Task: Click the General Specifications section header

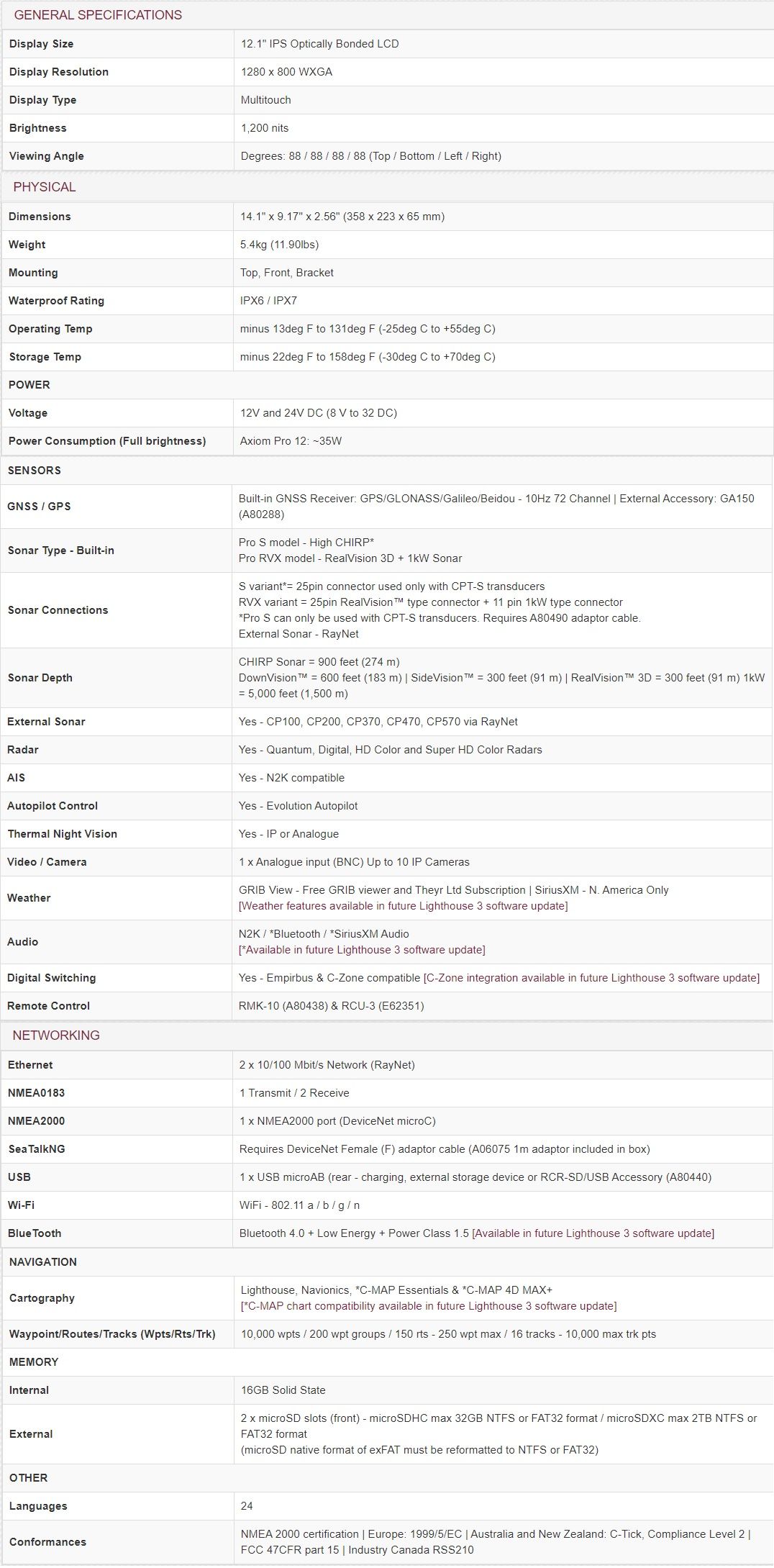Action: [98, 15]
